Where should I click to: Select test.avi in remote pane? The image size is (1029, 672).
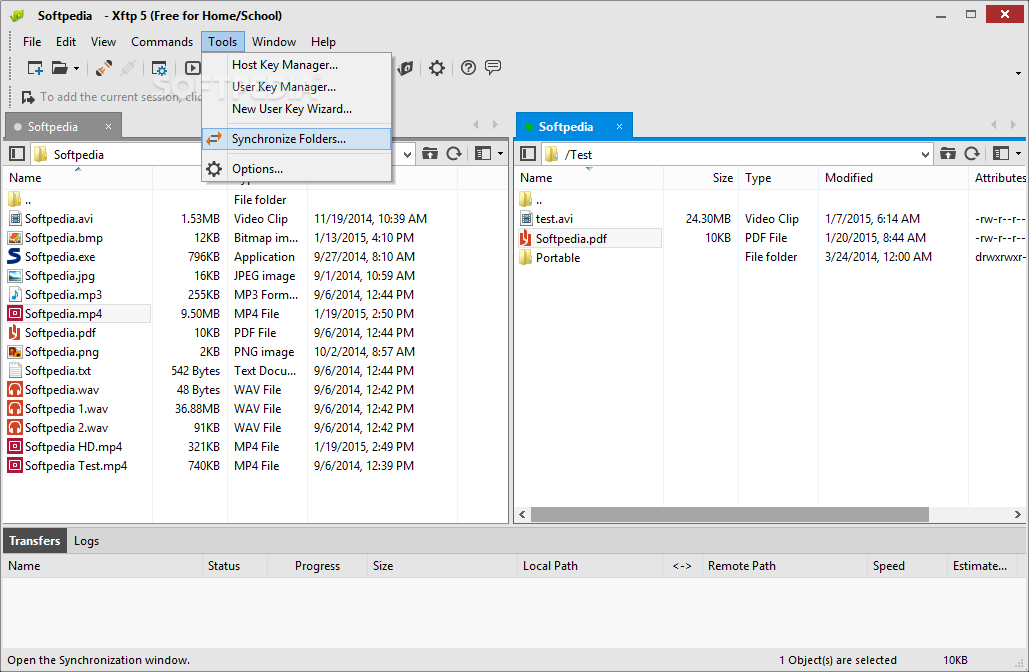click(554, 219)
